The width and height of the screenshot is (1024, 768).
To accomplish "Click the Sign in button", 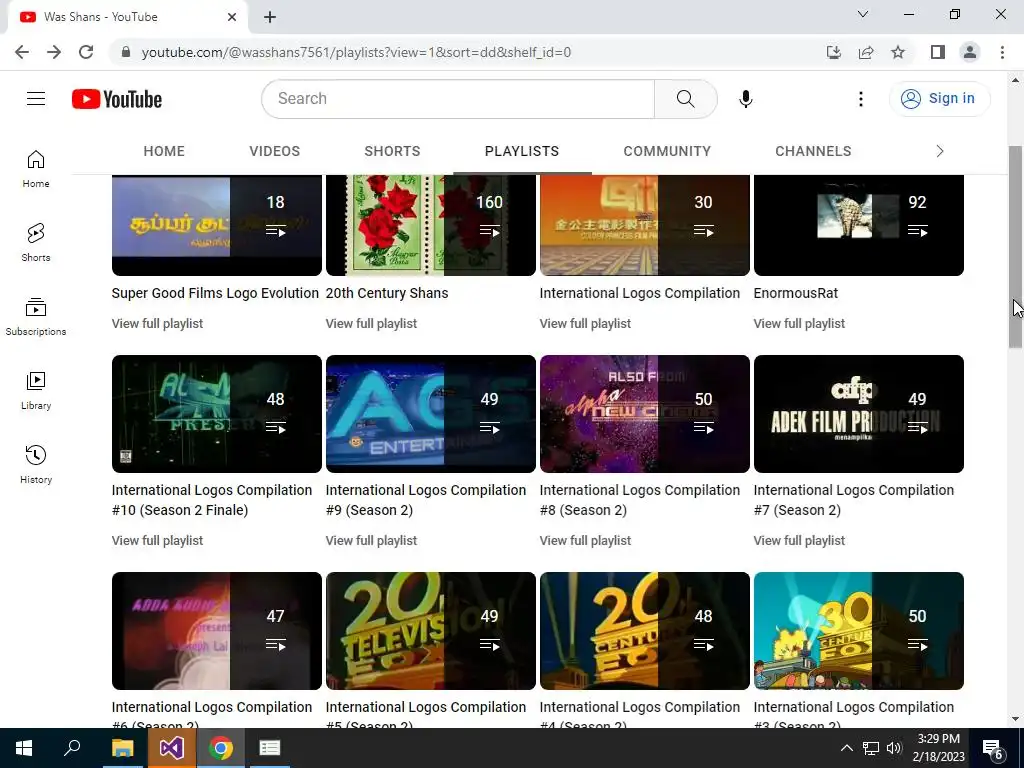I will [939, 99].
